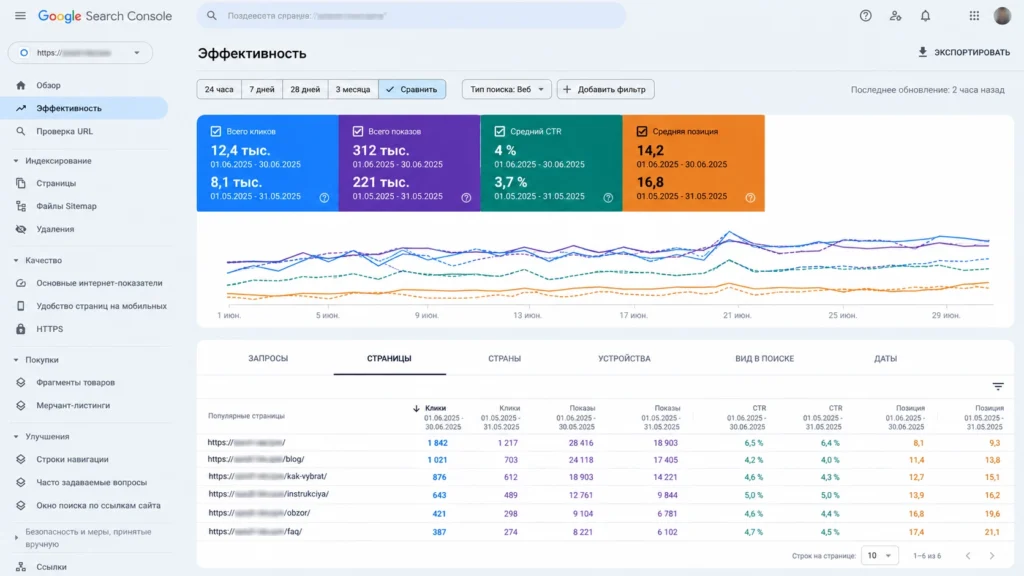Open the hamburger main menu
Viewport: 1024px width, 576px height.
pyautogui.click(x=20, y=16)
